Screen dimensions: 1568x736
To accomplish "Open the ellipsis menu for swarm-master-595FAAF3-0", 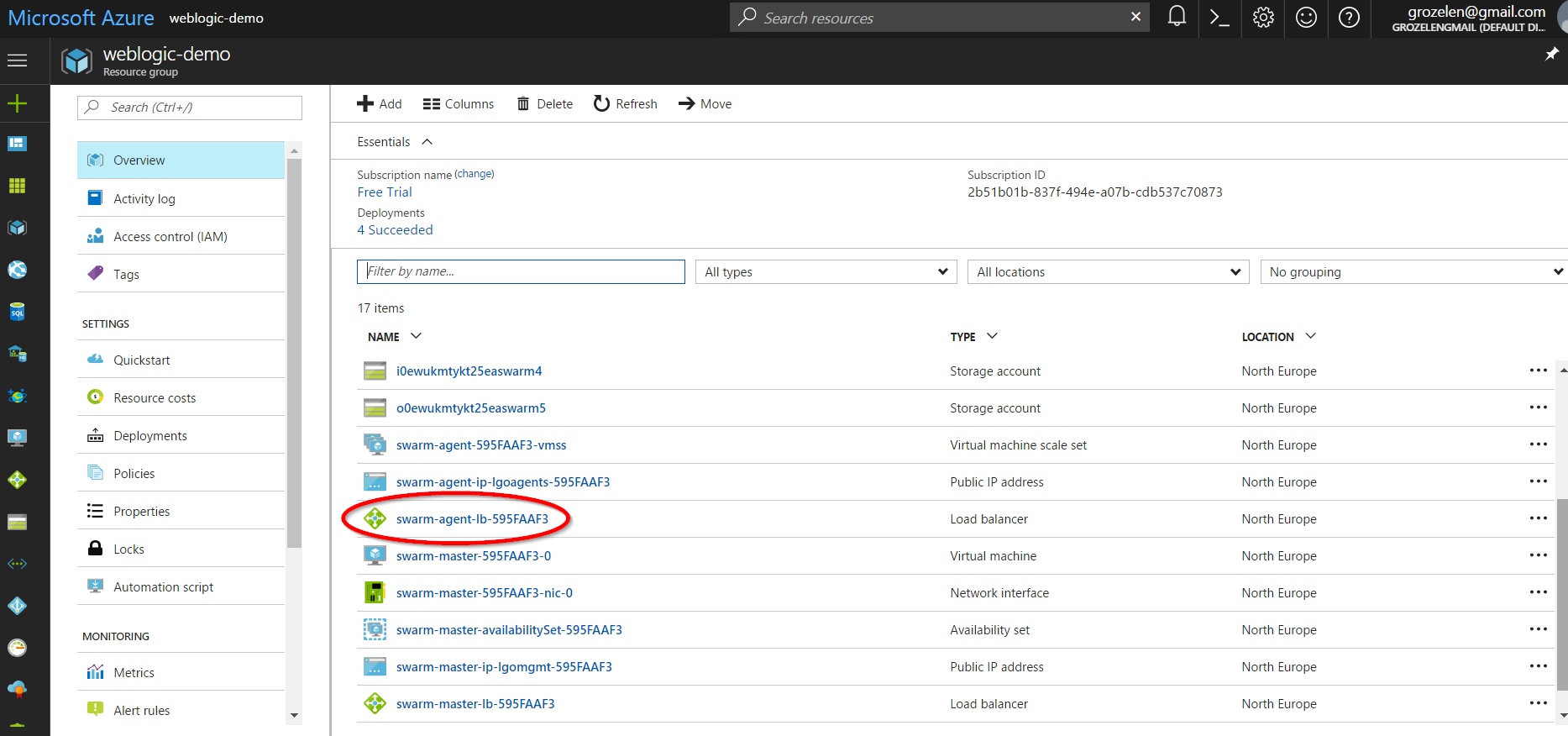I will 1538,555.
